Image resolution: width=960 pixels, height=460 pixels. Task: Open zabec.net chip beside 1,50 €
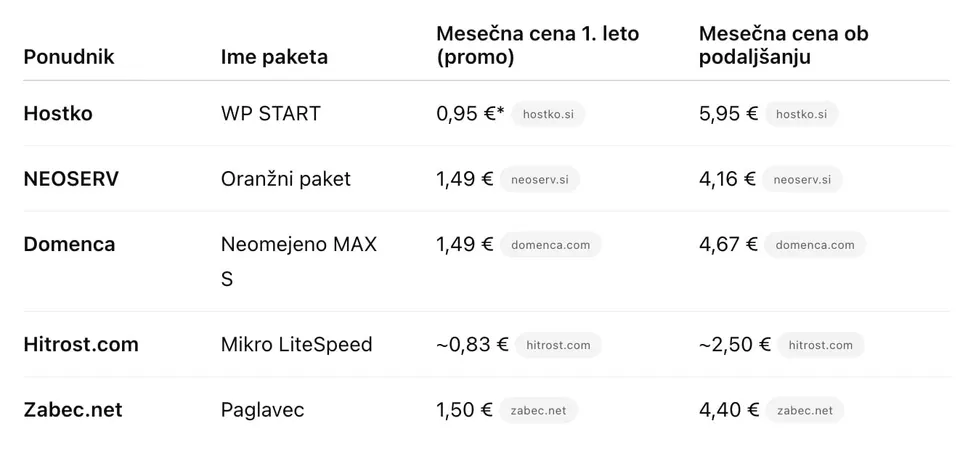538,410
